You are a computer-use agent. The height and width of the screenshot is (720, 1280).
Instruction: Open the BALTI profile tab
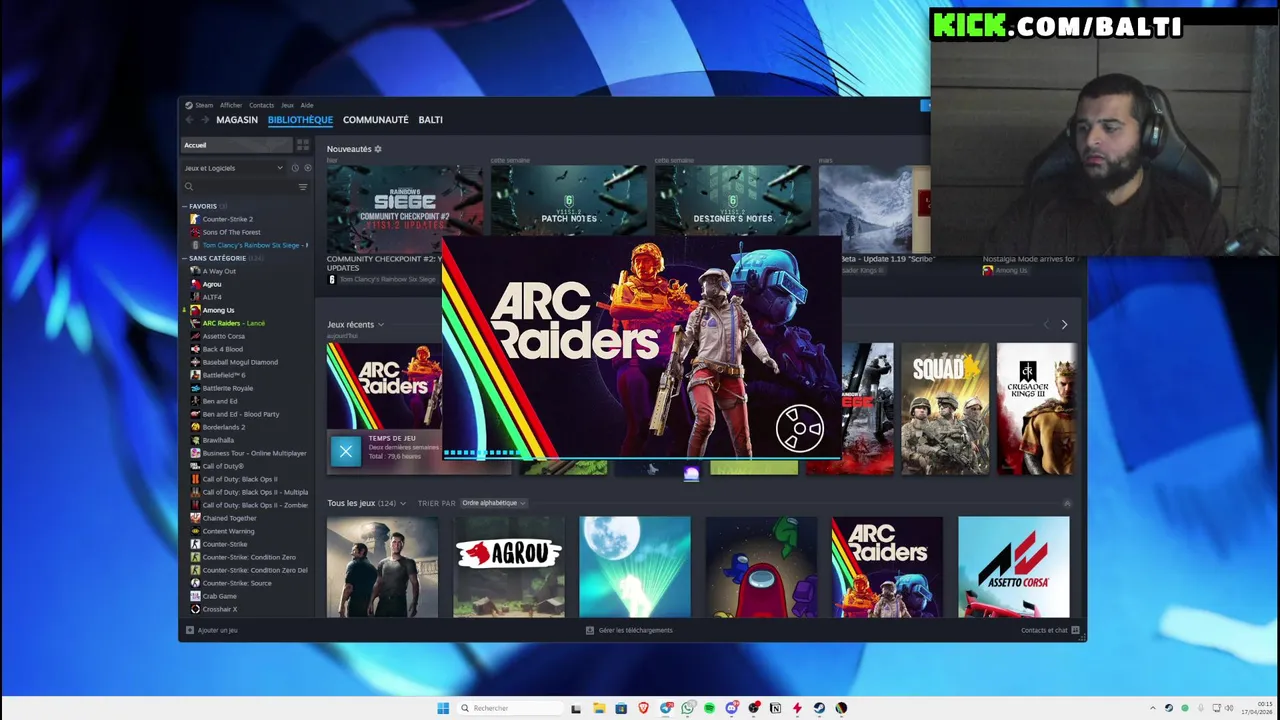[430, 120]
